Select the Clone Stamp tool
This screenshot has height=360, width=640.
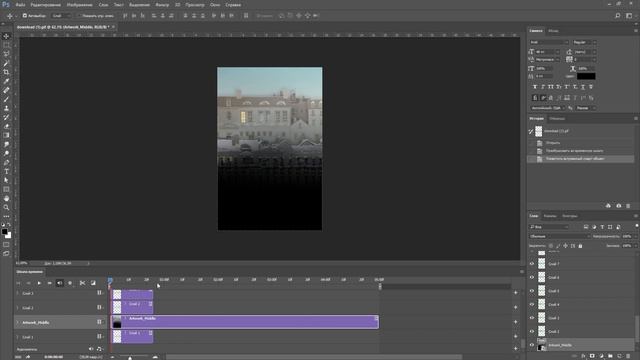tap(6, 108)
